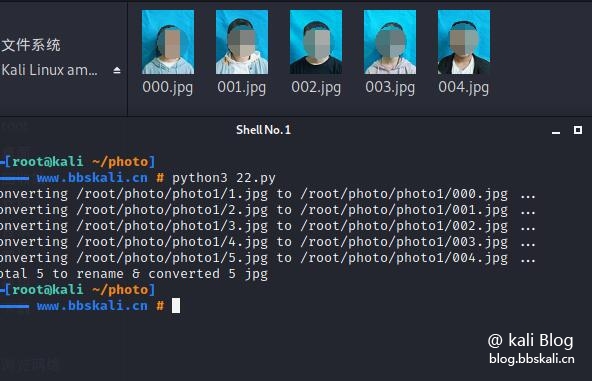Select the 002.jpg photo thumbnail
This screenshot has height=381, width=592.
(316, 42)
